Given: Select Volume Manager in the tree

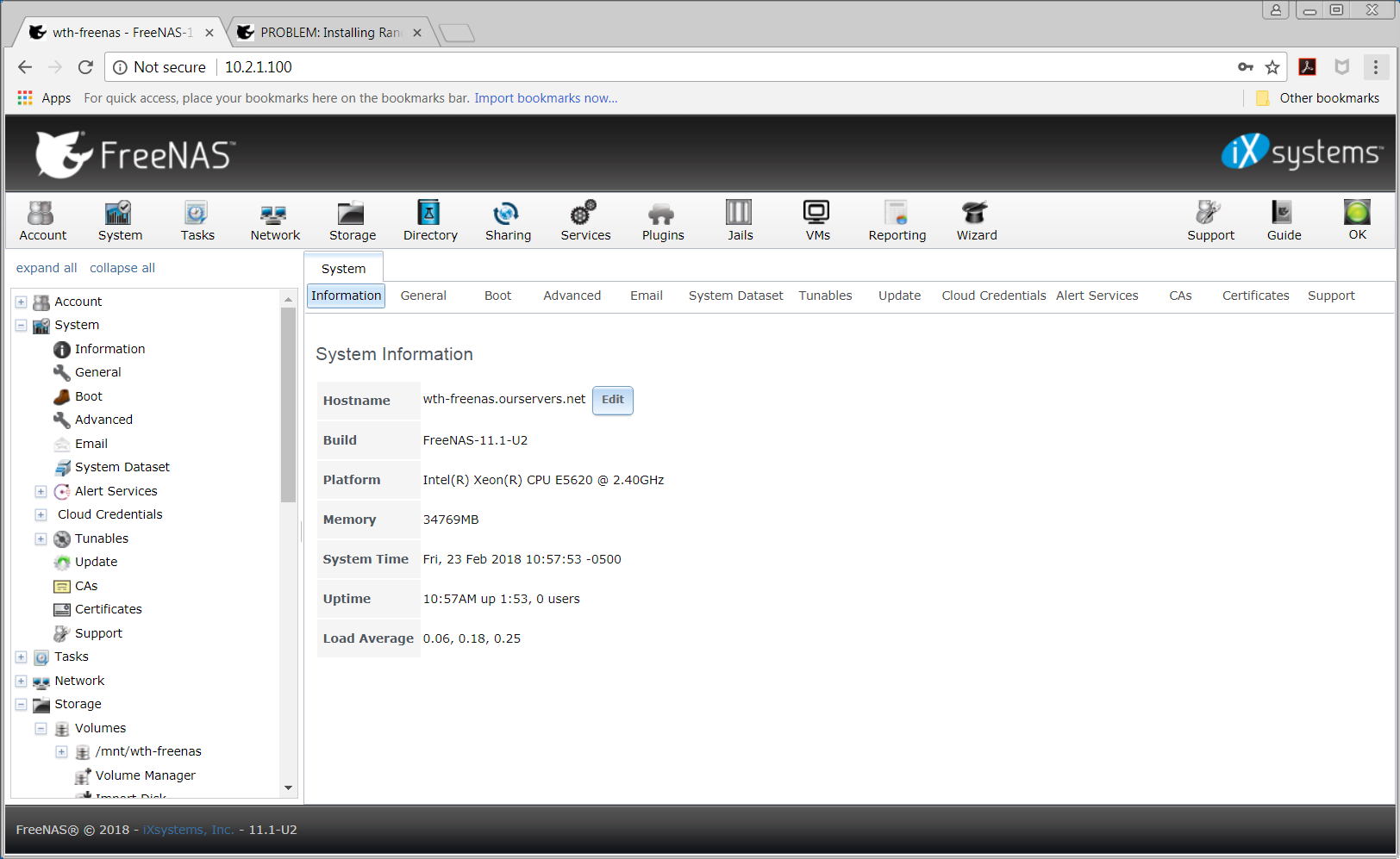Looking at the screenshot, I should (145, 775).
